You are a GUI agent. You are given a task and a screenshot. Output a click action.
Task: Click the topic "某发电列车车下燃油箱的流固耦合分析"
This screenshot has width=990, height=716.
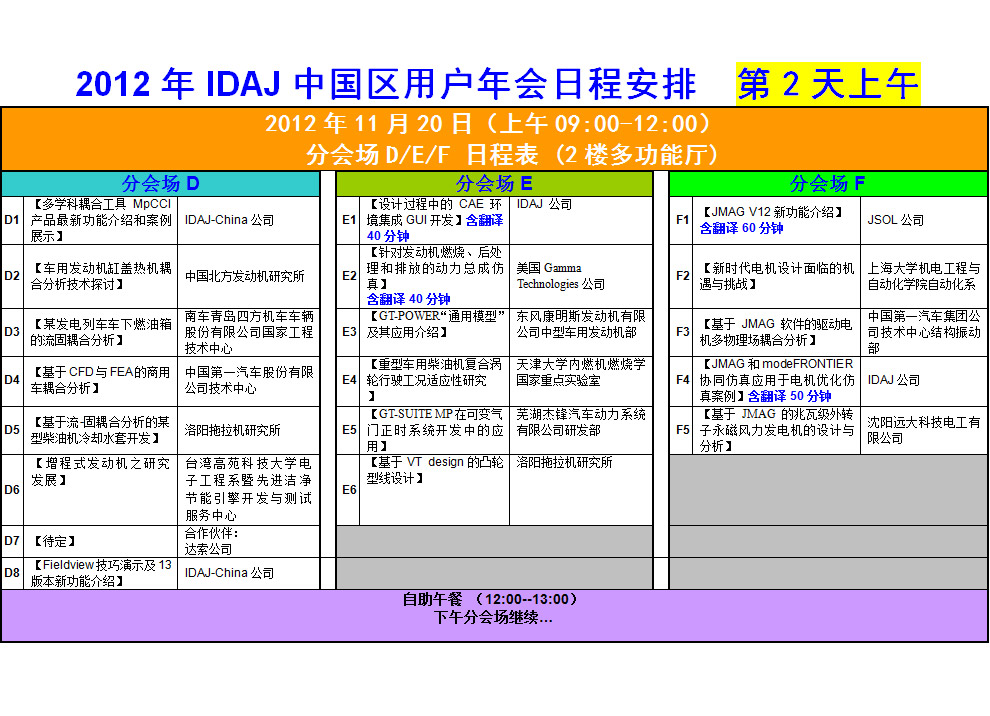click(101, 331)
